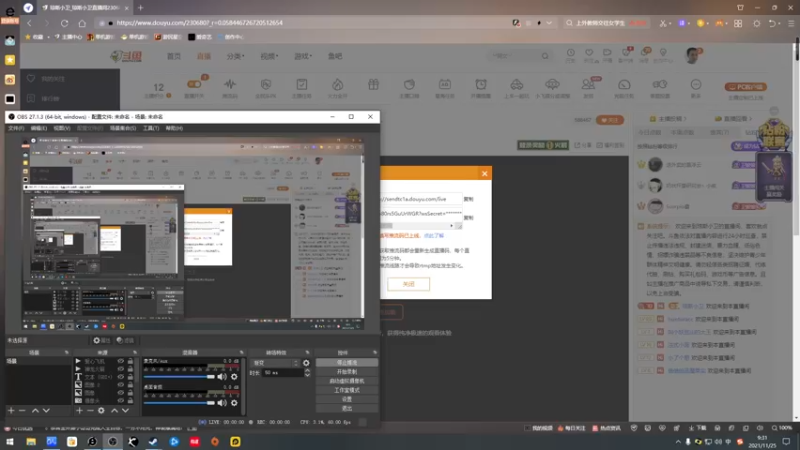
Task: Undock the 控件 panel via header icon
Action: [374, 353]
